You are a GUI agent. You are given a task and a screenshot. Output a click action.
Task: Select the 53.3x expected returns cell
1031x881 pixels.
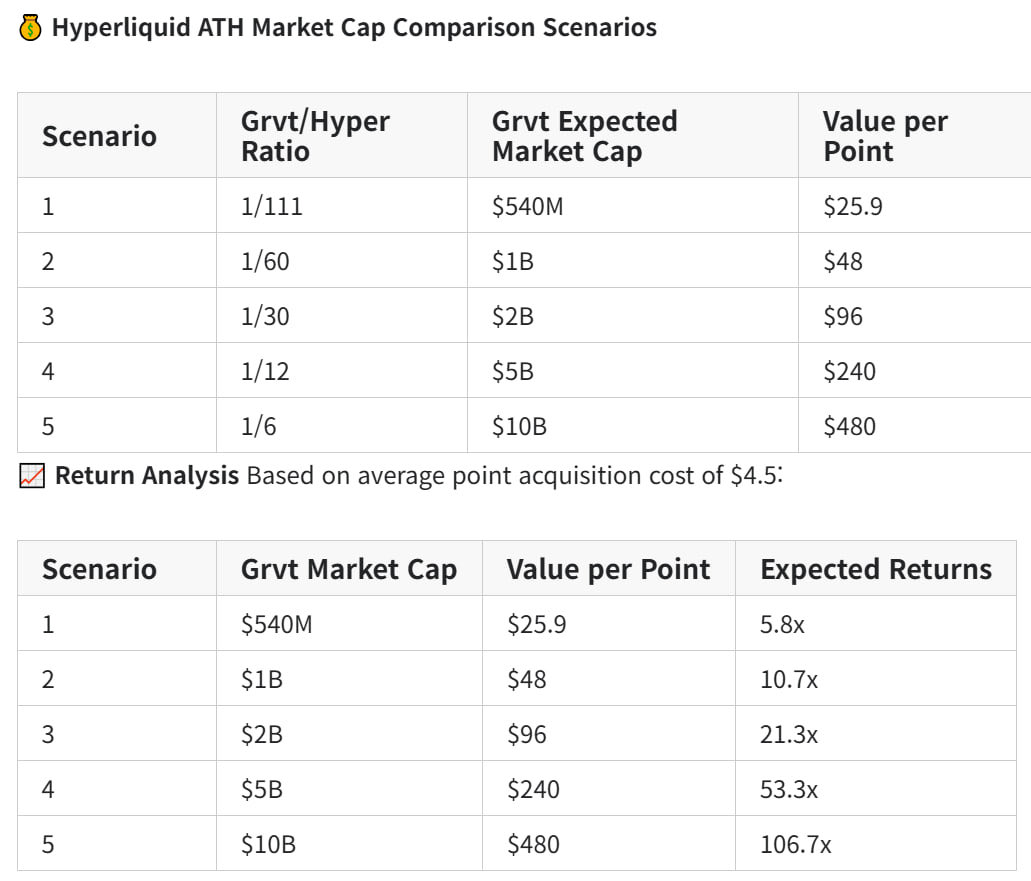pyautogui.click(x=789, y=790)
